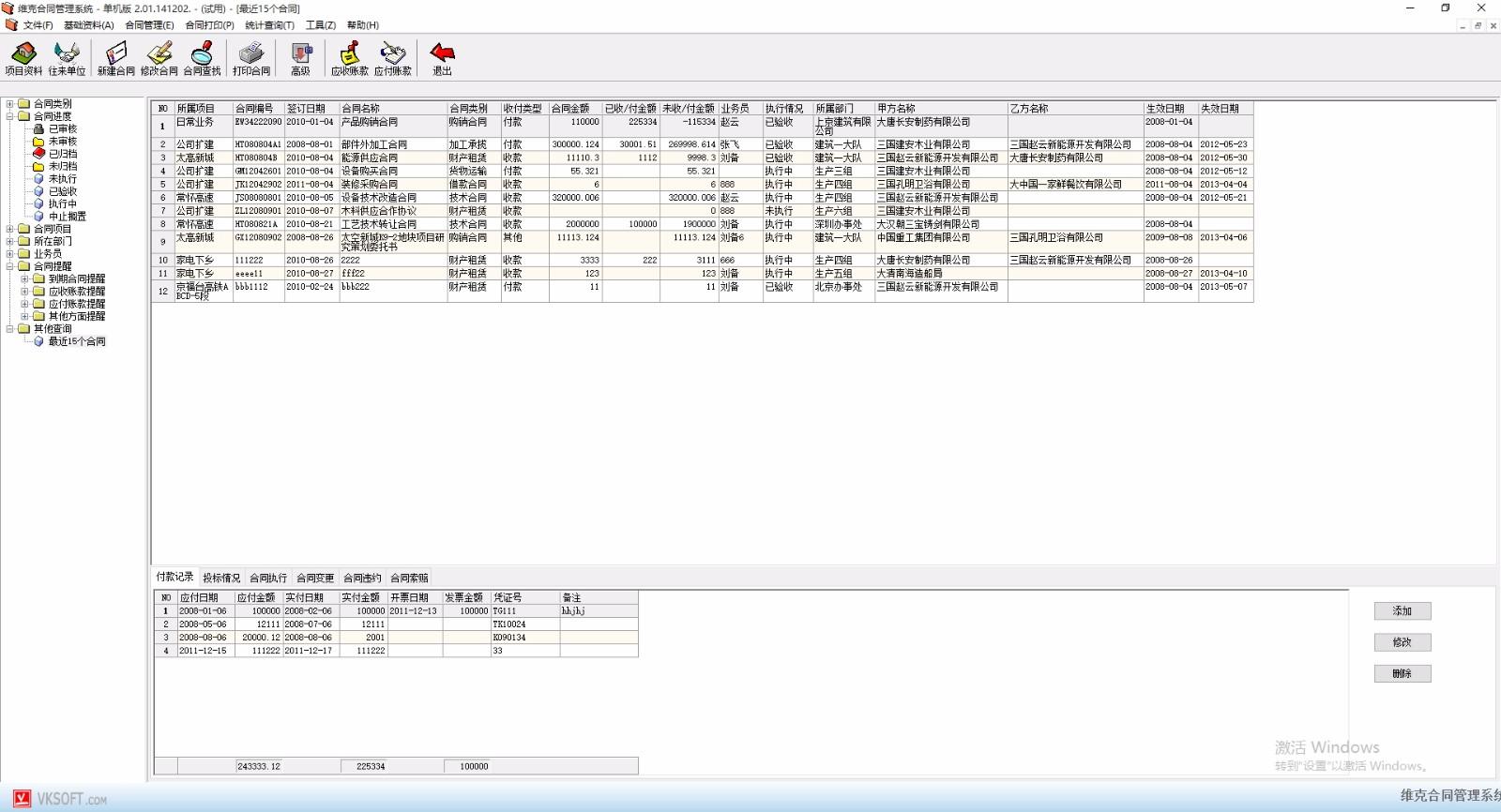
Task: Expand the 合同项目 tree node
Action: tap(10, 229)
